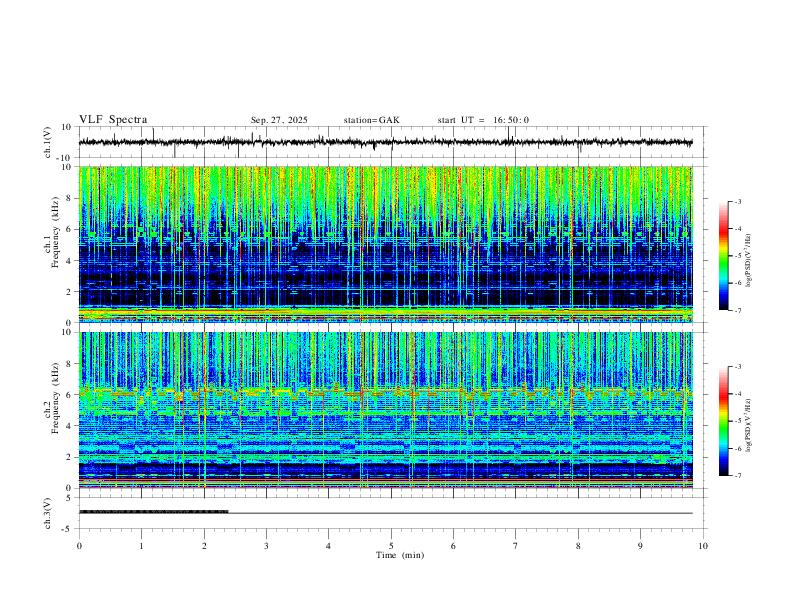The width and height of the screenshot is (792, 612).
Task: Click the '0' tick on time axis
Action: pos(79,546)
